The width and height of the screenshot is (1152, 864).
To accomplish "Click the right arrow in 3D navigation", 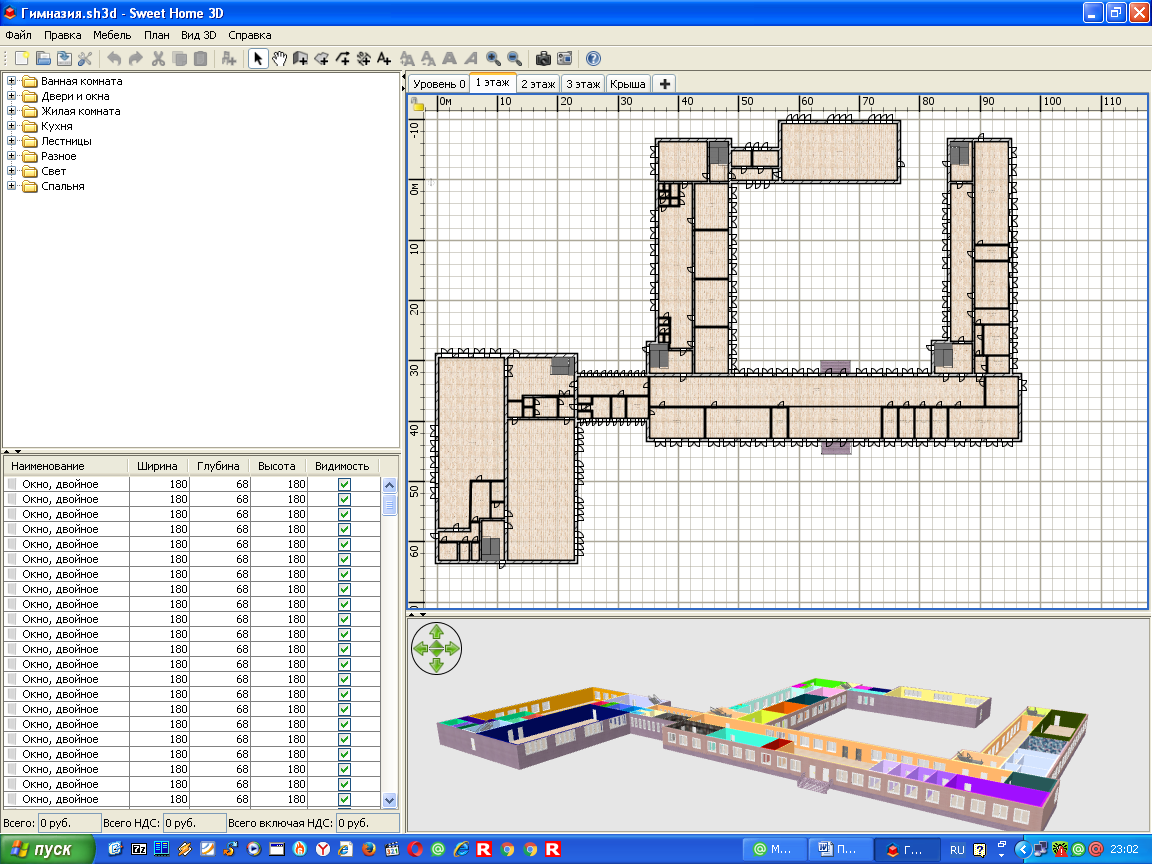I will (453, 649).
